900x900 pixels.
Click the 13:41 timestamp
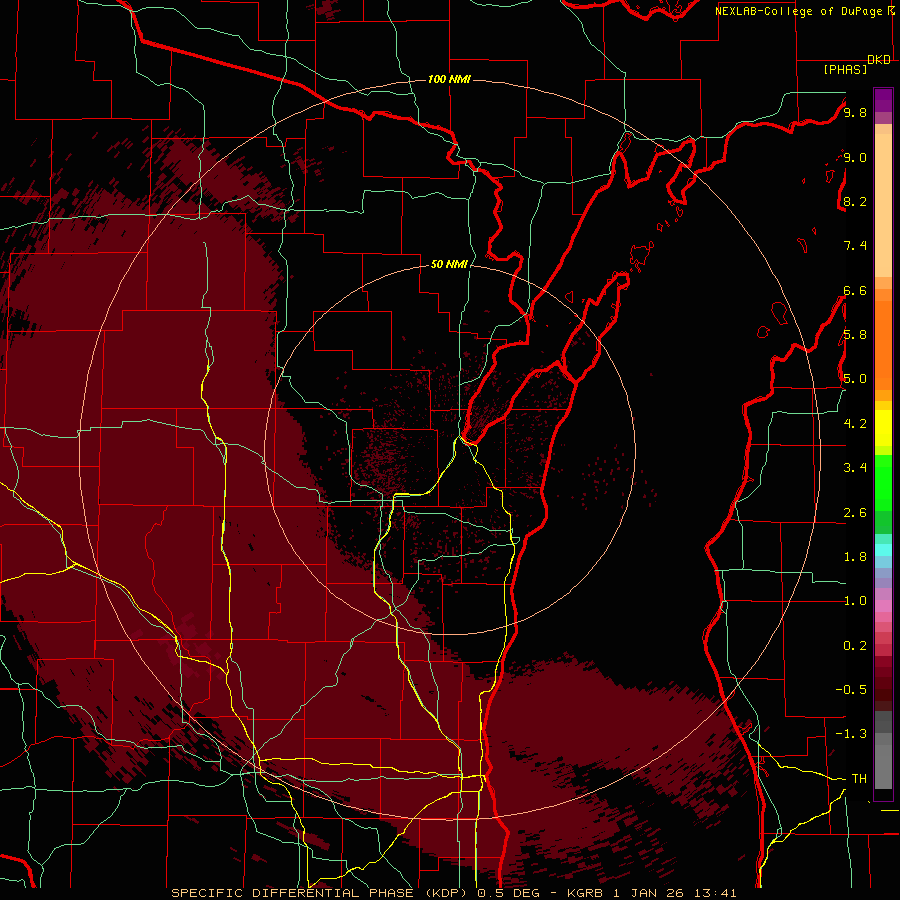tap(715, 893)
